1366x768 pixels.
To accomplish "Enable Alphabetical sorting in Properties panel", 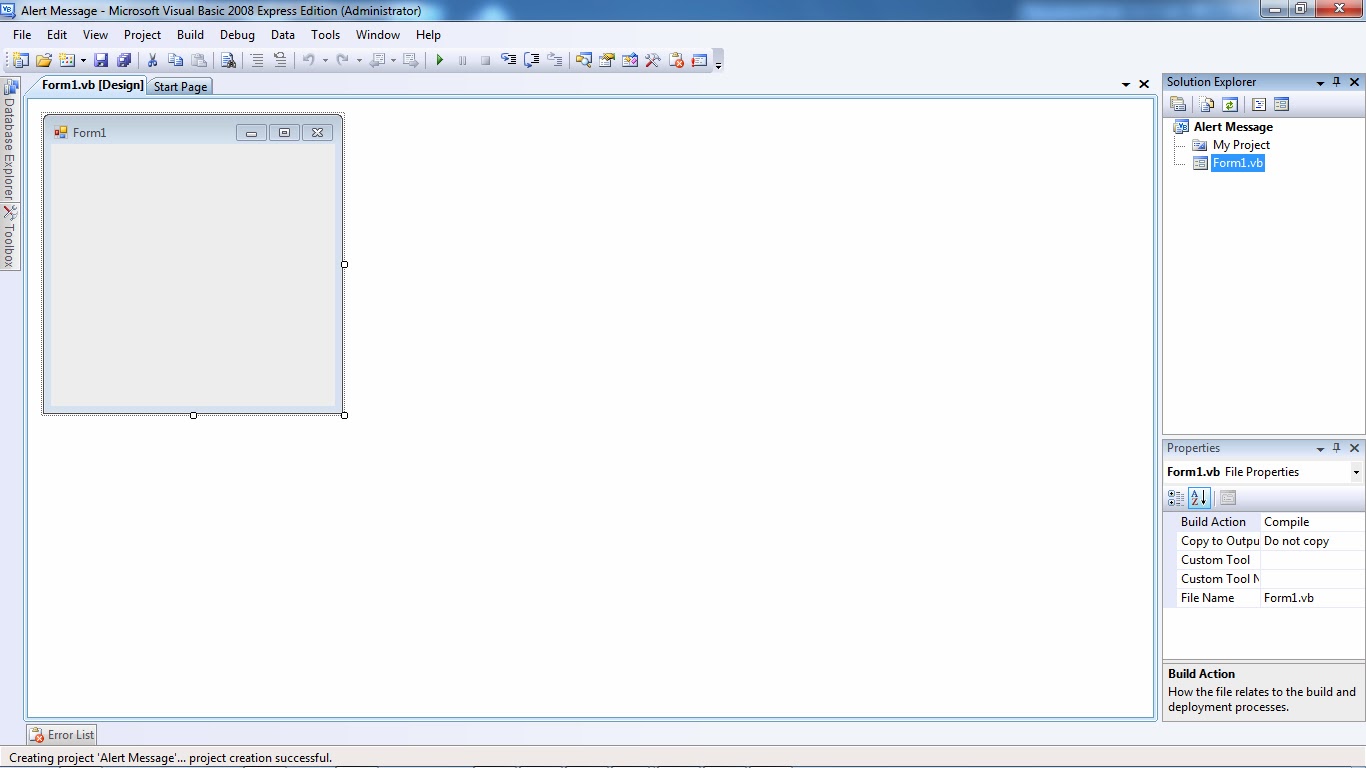I will pos(1199,497).
